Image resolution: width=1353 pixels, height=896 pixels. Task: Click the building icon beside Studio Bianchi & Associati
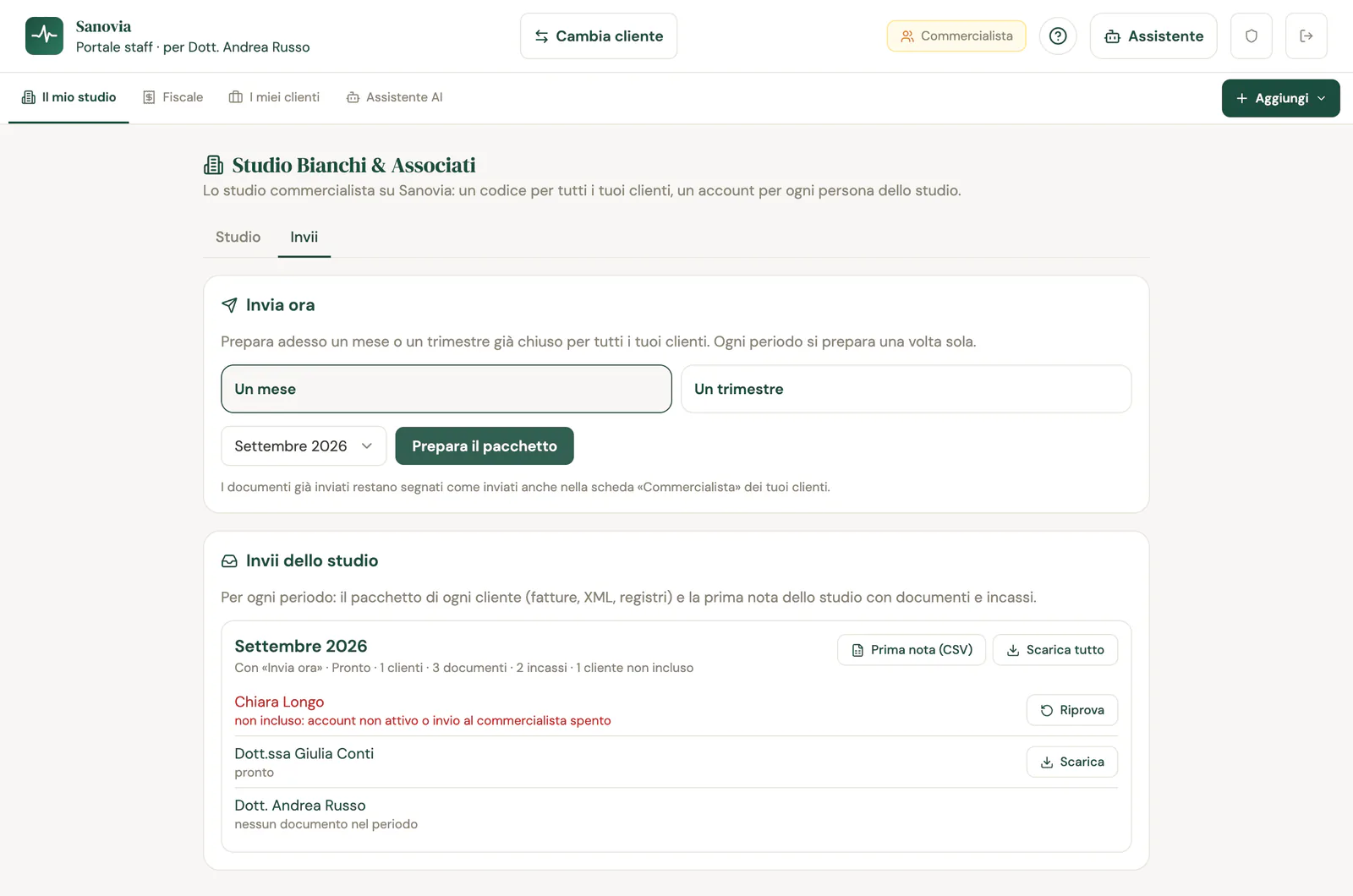214,165
